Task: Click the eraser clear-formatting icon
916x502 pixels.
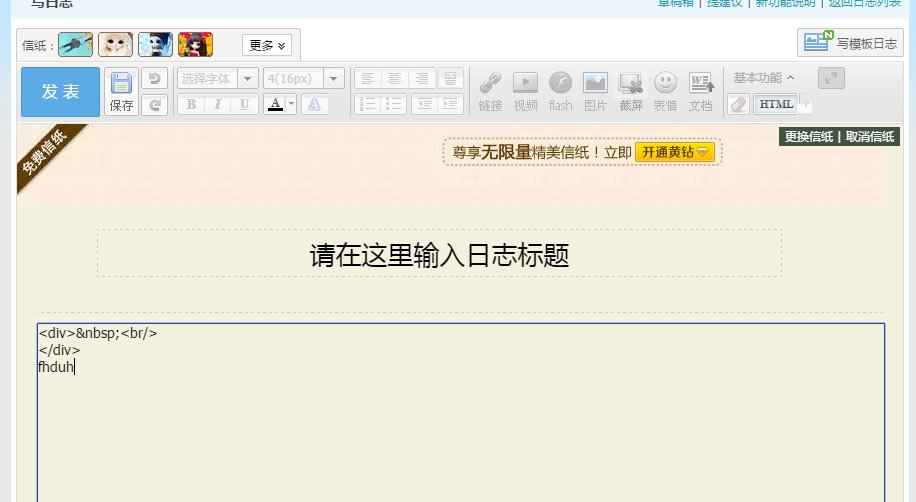Action: tap(738, 105)
